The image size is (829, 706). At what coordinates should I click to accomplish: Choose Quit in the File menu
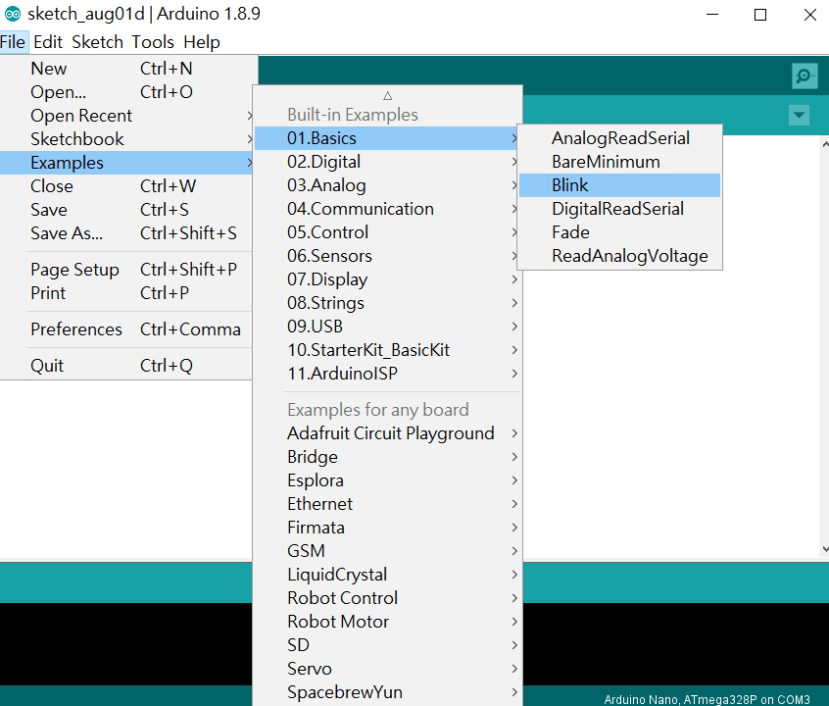[126, 365]
